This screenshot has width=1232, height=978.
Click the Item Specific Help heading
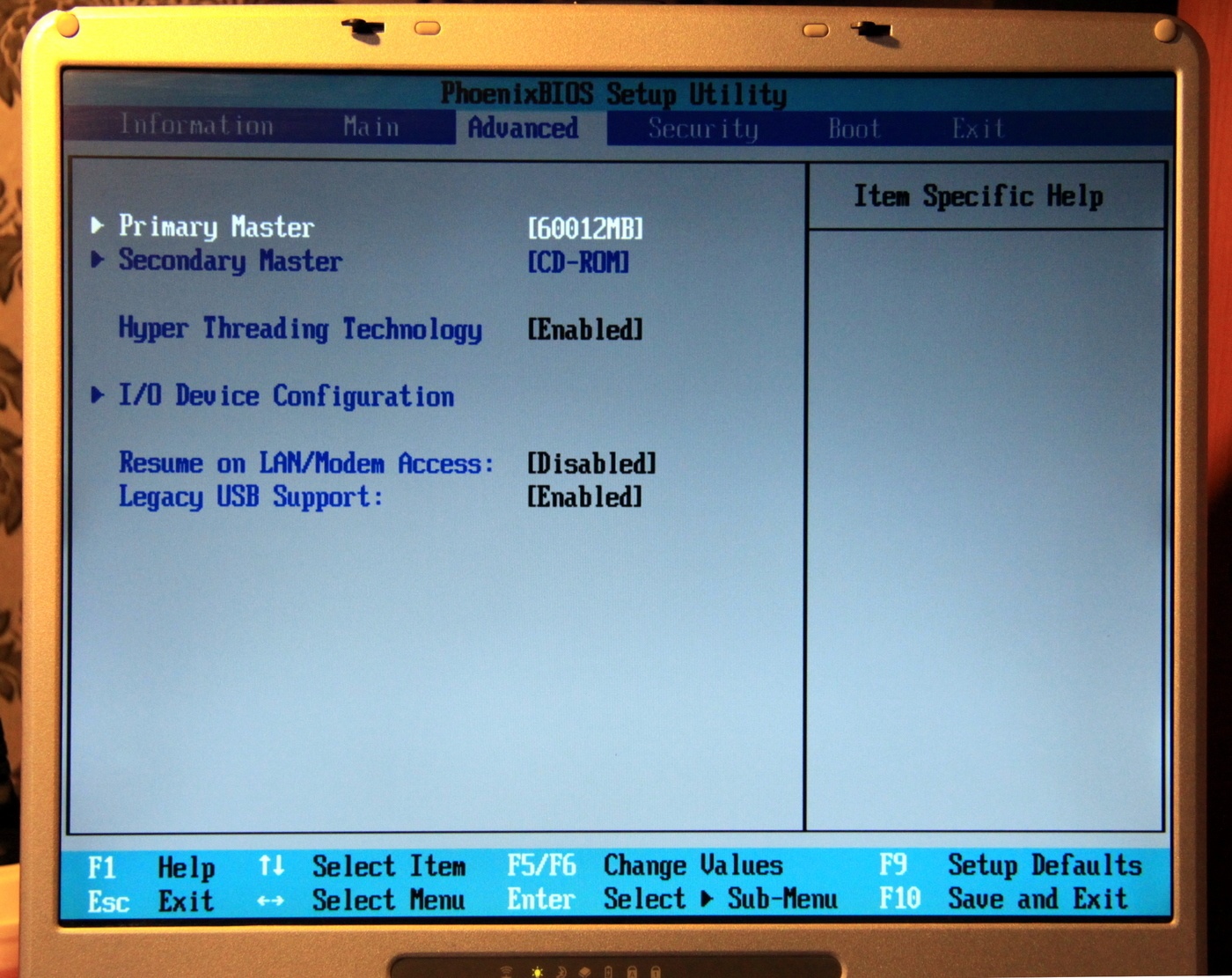979,196
